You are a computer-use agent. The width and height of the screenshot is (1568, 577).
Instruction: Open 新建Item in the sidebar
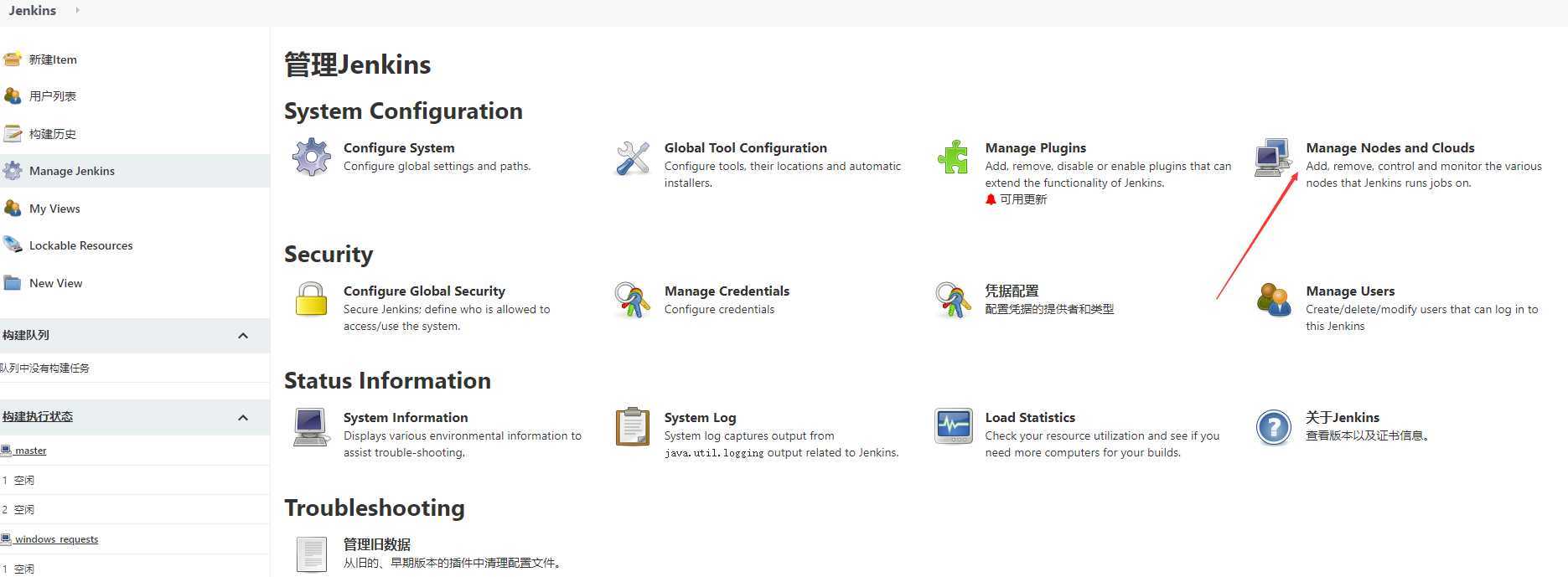pos(53,59)
